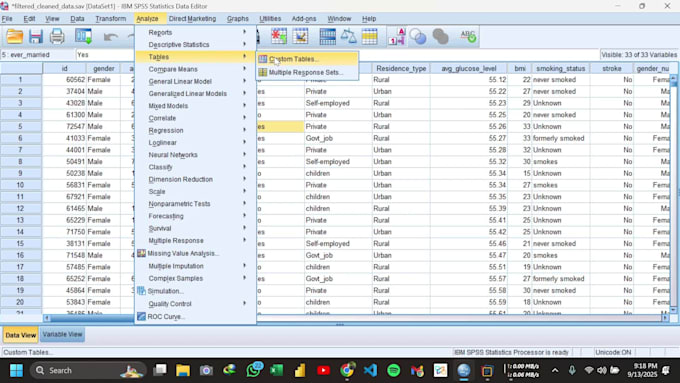Screen dimensions: 680x383
Task: Expand the Dimension Reduction submenu
Action: (x=195, y=180)
